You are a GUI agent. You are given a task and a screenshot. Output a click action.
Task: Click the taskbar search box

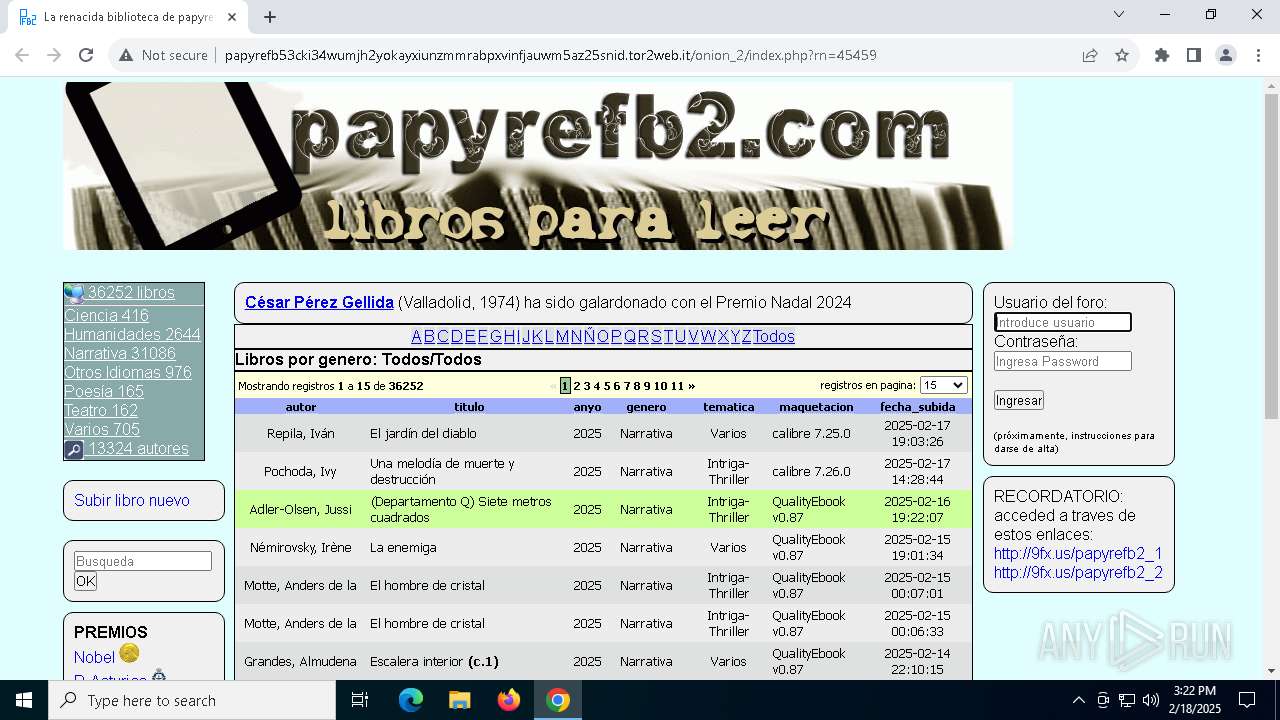tap(192, 700)
